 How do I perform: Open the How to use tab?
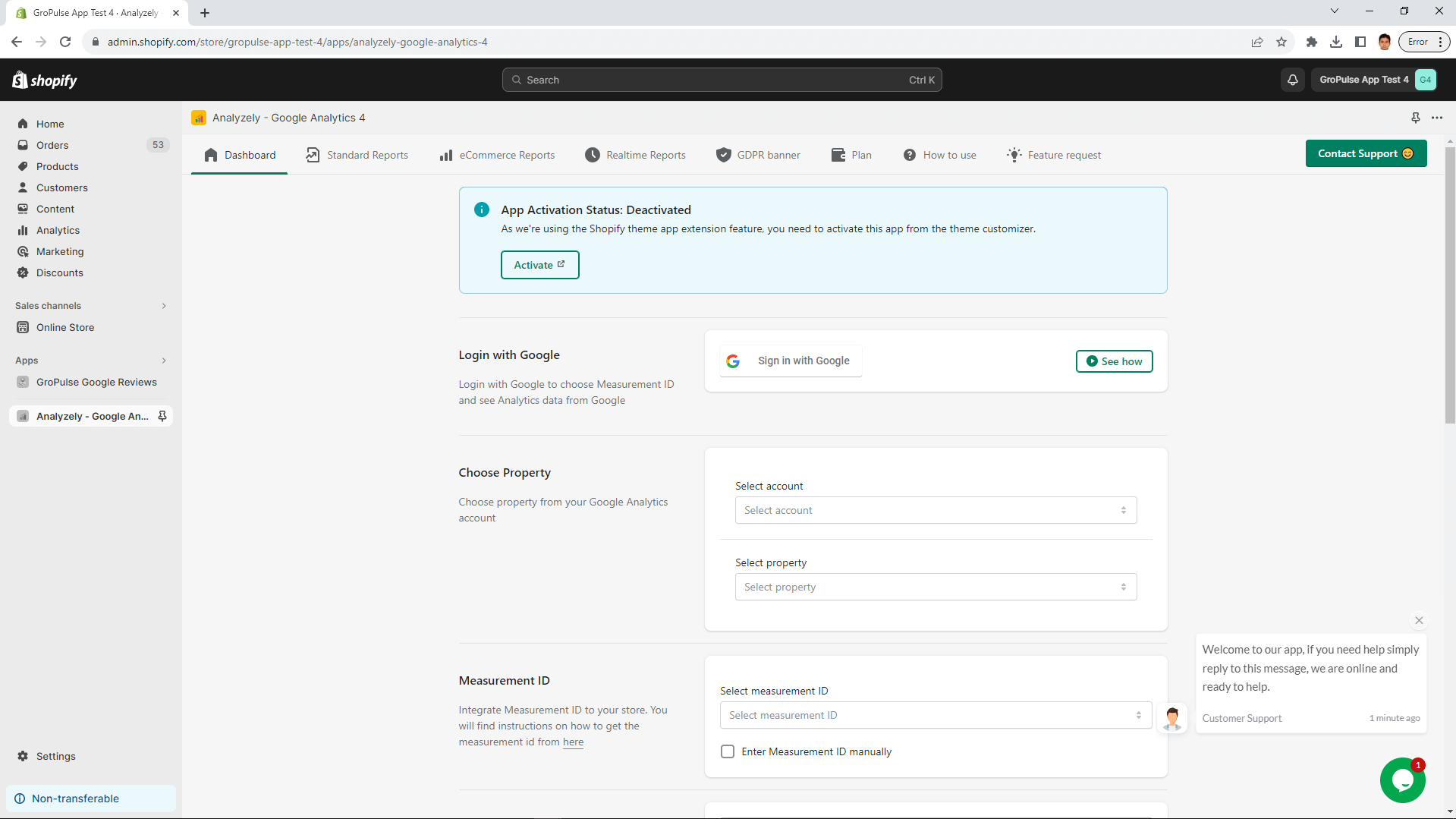pos(939,155)
